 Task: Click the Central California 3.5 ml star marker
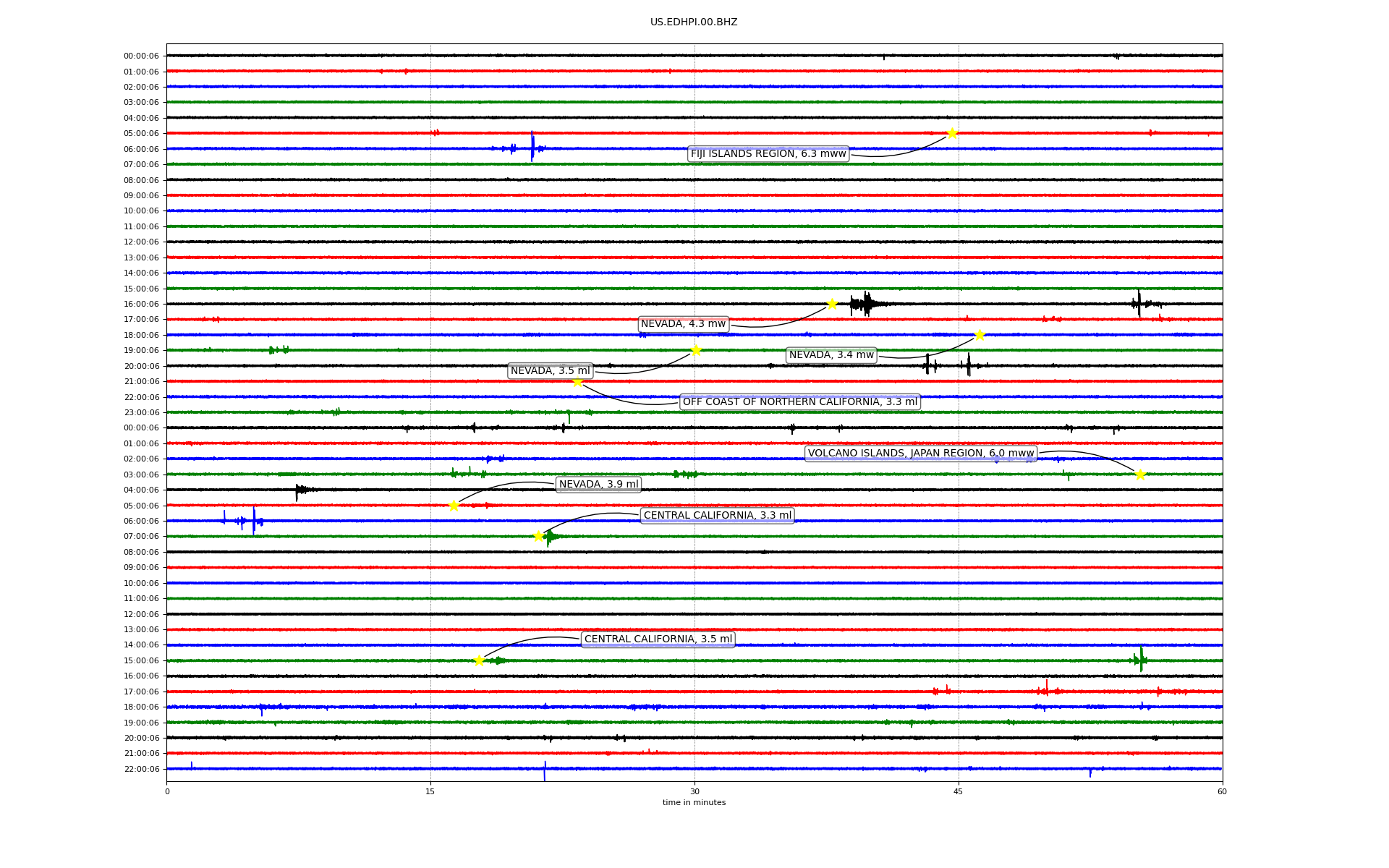[479, 660]
